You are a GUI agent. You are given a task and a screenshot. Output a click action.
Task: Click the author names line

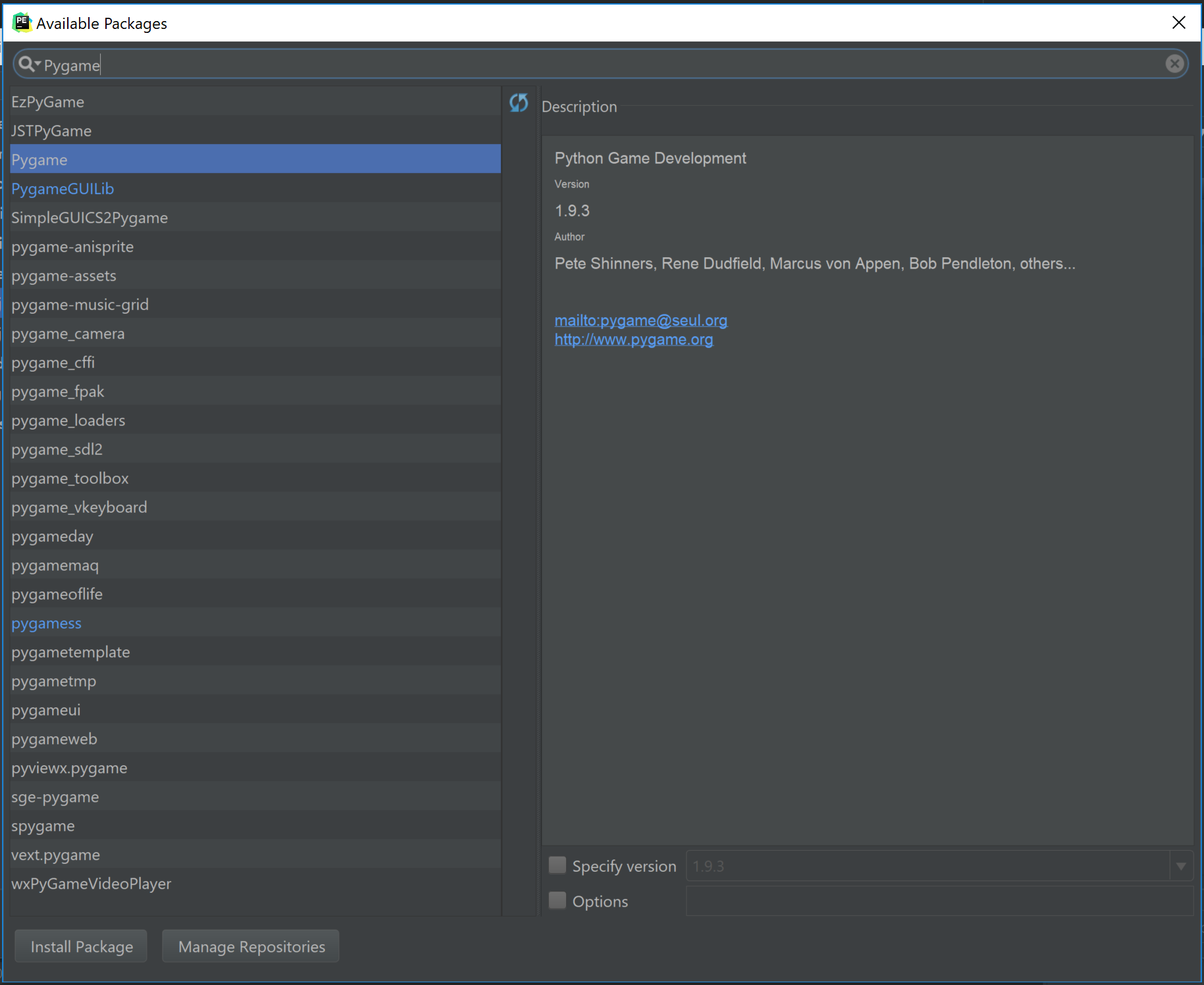[x=815, y=263]
